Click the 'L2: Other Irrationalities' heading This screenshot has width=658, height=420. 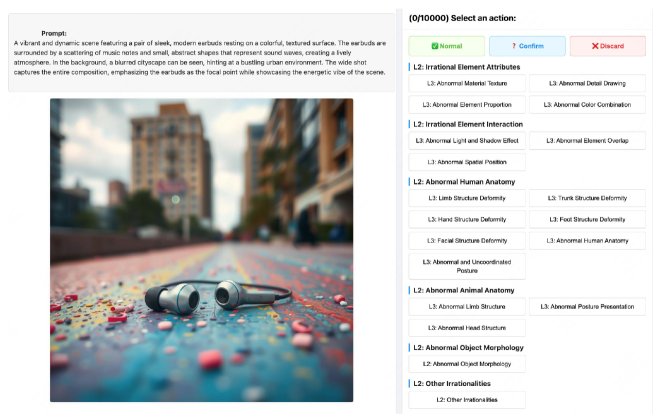click(452, 383)
